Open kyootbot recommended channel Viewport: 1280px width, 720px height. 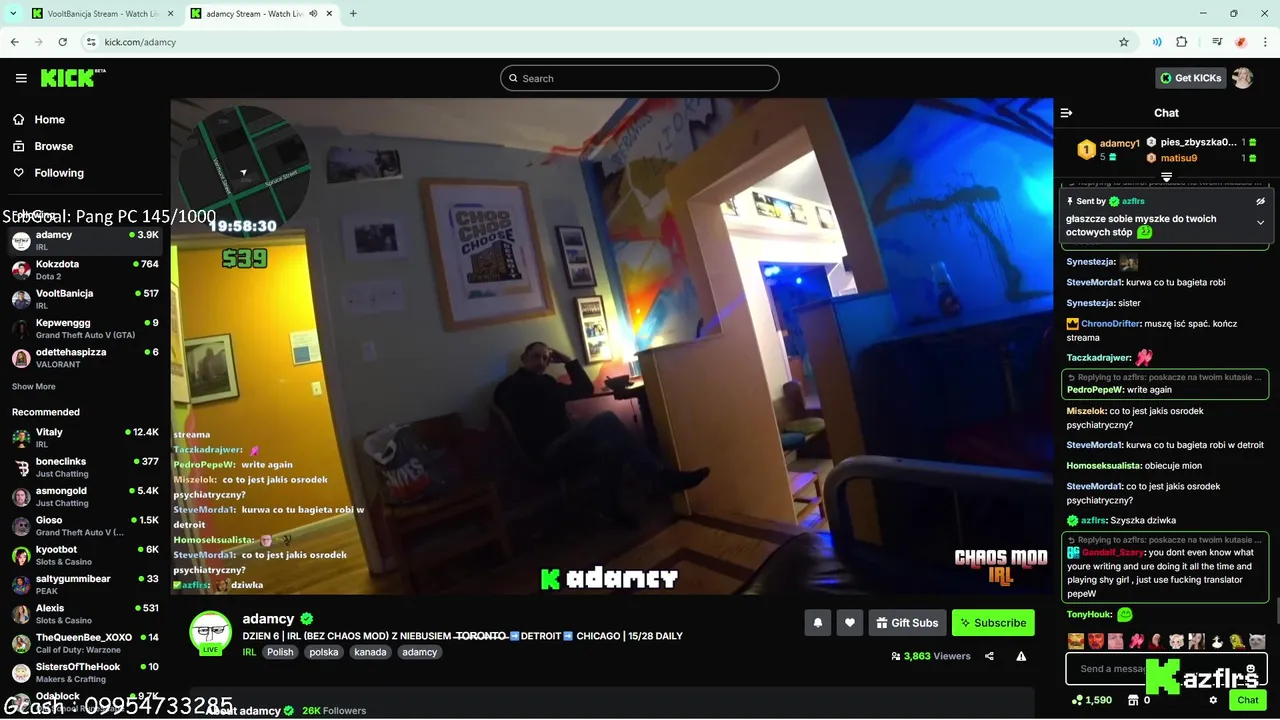click(x=85, y=555)
